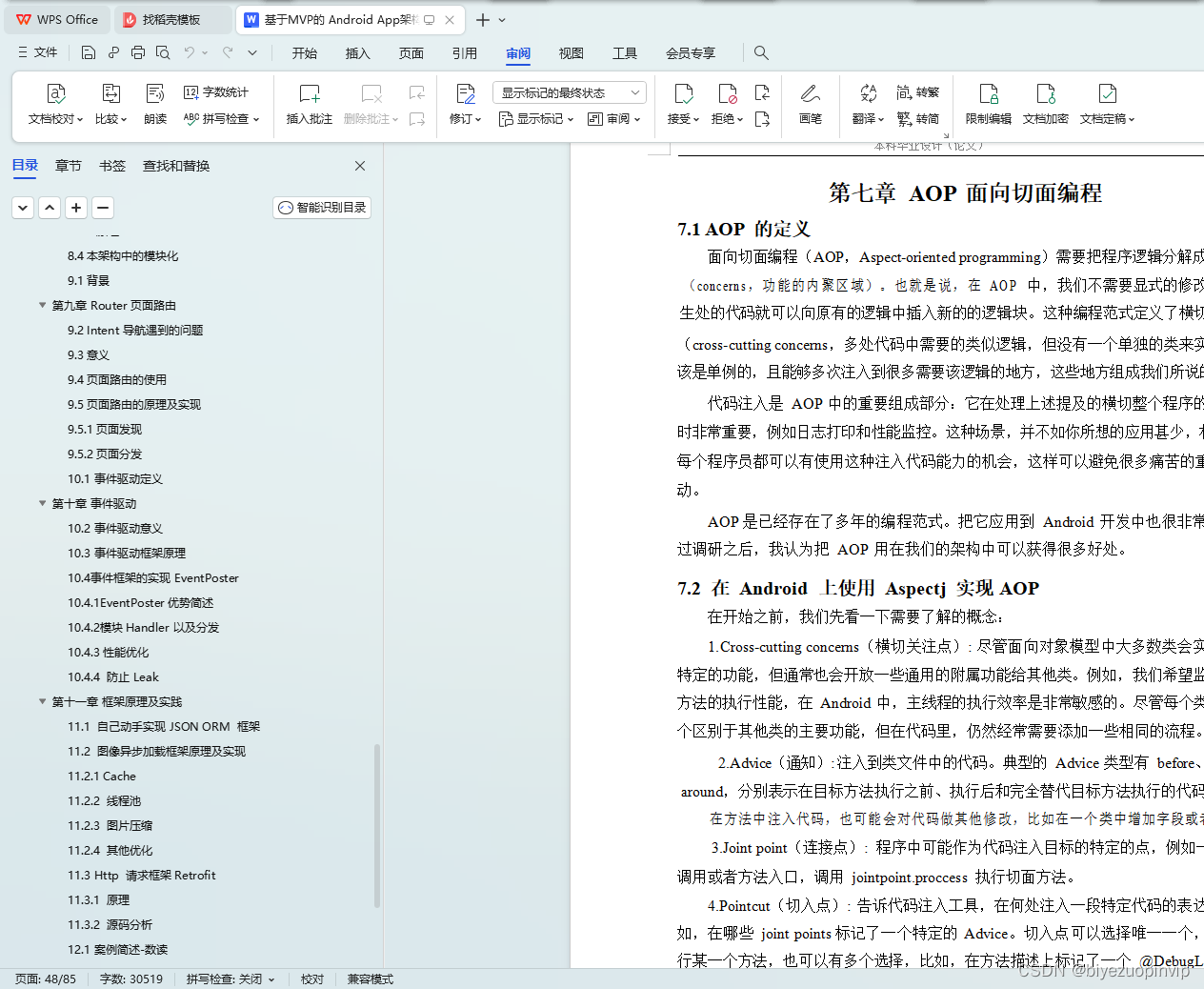Select the 章节 navigation tab
This screenshot has width=1204, height=989.
click(x=69, y=166)
